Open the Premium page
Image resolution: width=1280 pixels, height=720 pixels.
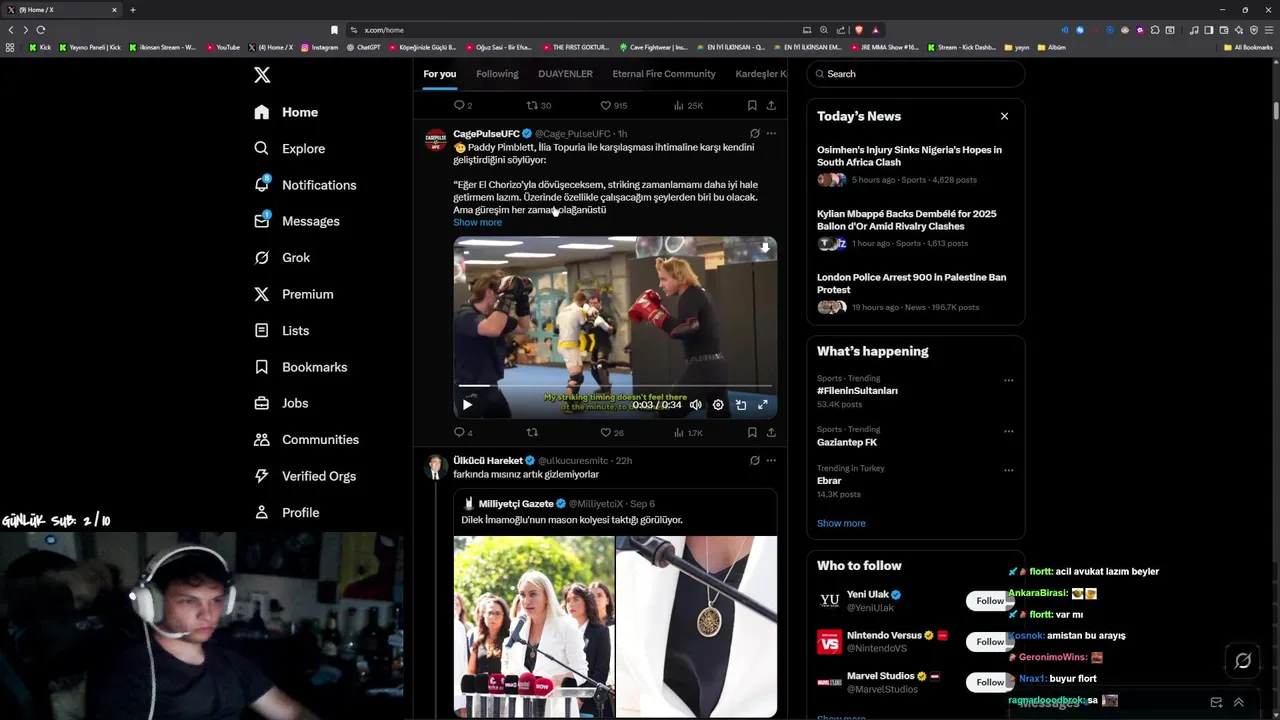coord(294,294)
